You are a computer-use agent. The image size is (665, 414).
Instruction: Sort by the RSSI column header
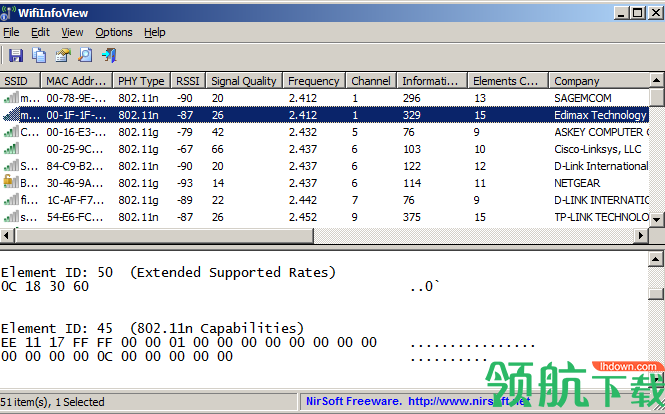188,81
